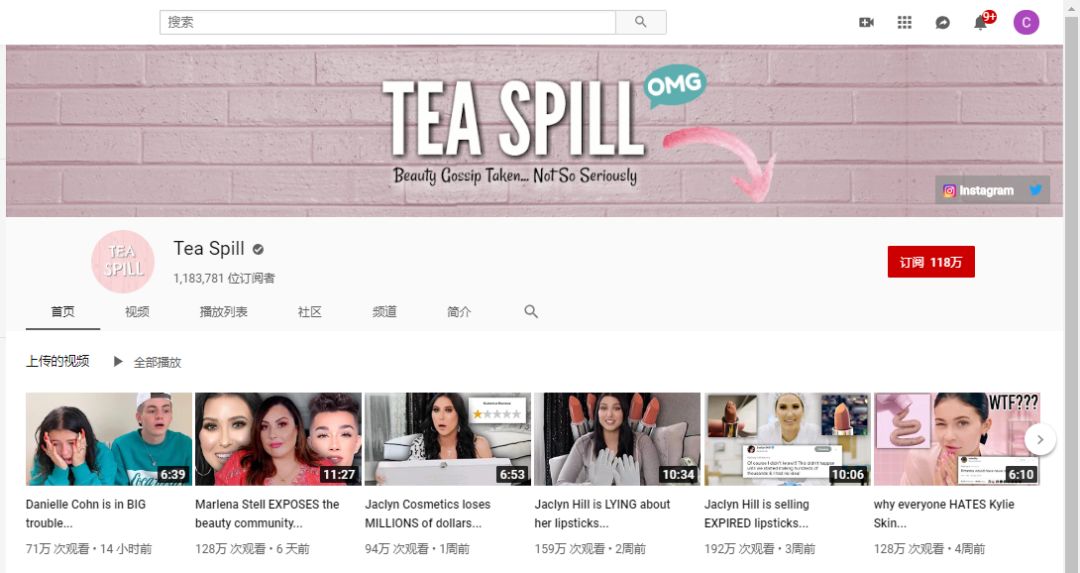This screenshot has width=1080, height=573.
Task: Open the Instagram link on banner
Action: pyautogui.click(x=979, y=191)
